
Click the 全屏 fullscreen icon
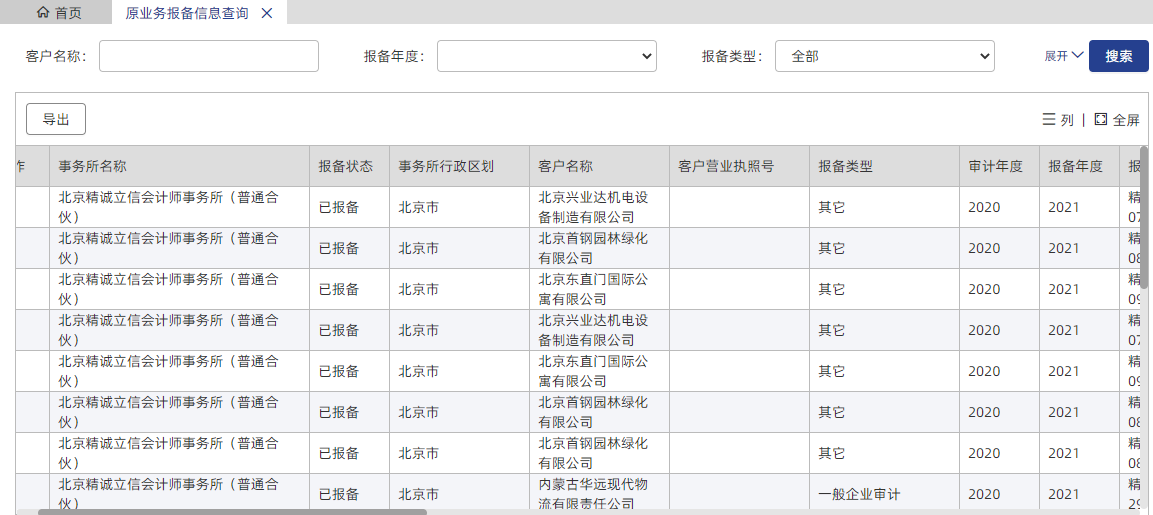1101,120
